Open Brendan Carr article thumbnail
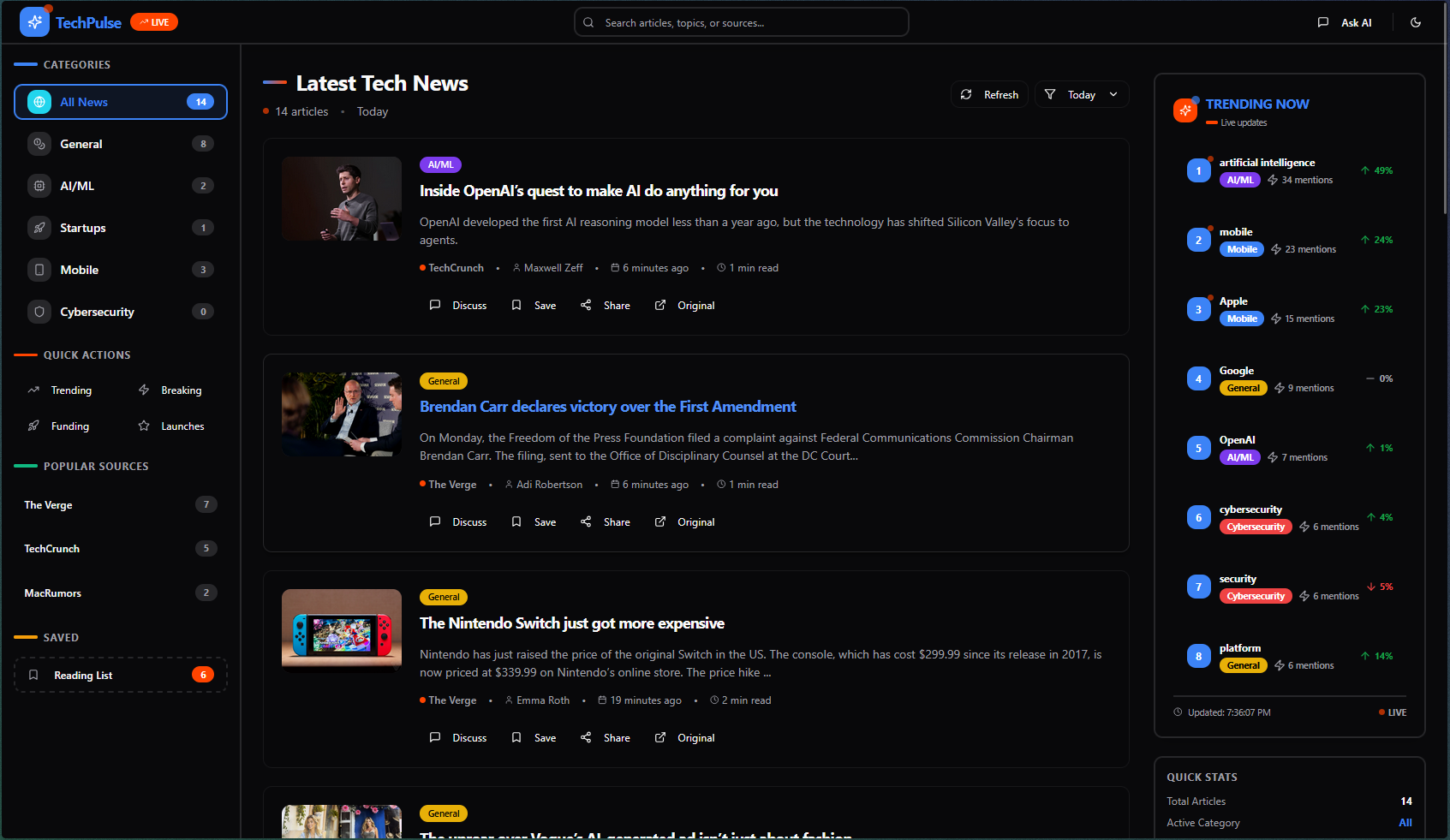1450x840 pixels. tap(342, 414)
